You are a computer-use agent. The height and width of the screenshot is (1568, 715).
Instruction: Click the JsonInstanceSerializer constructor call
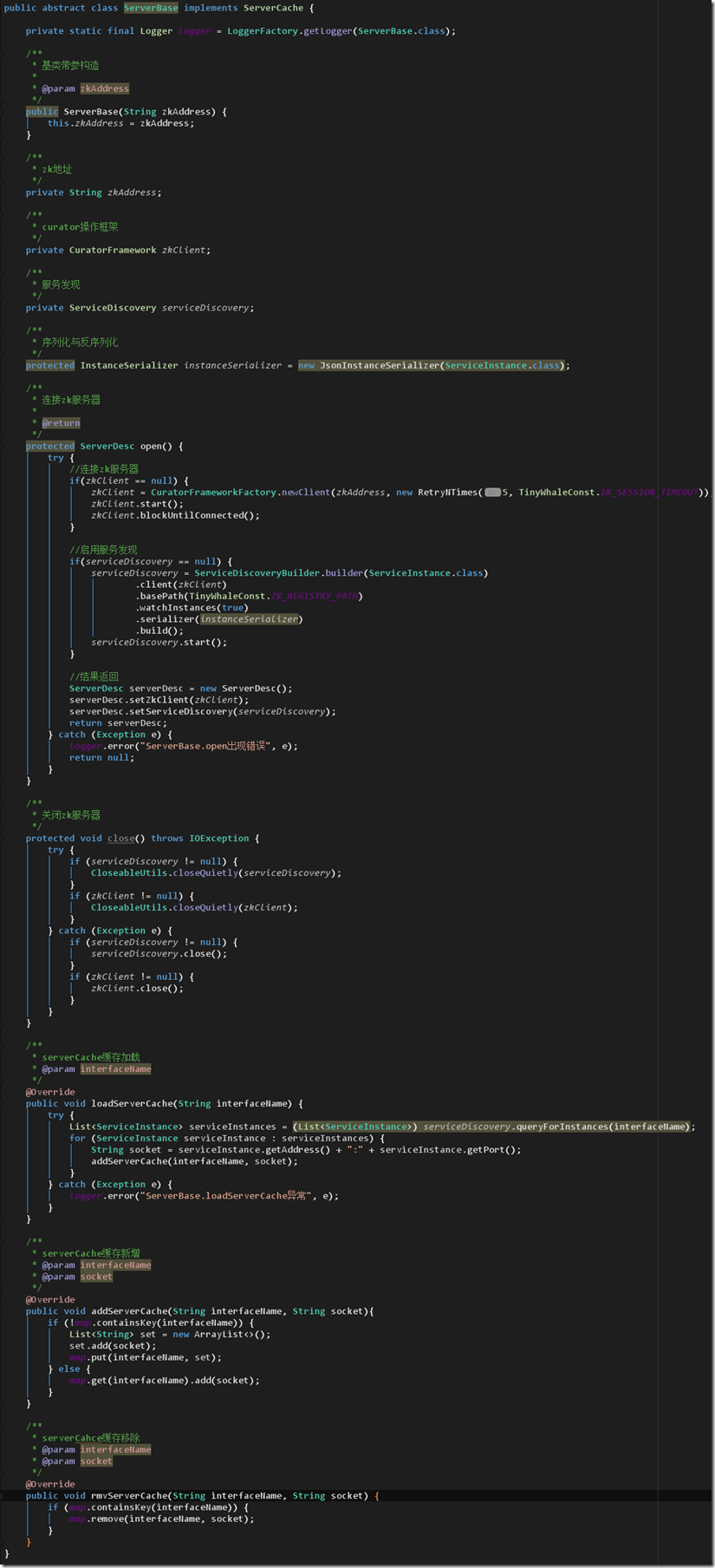(380, 366)
